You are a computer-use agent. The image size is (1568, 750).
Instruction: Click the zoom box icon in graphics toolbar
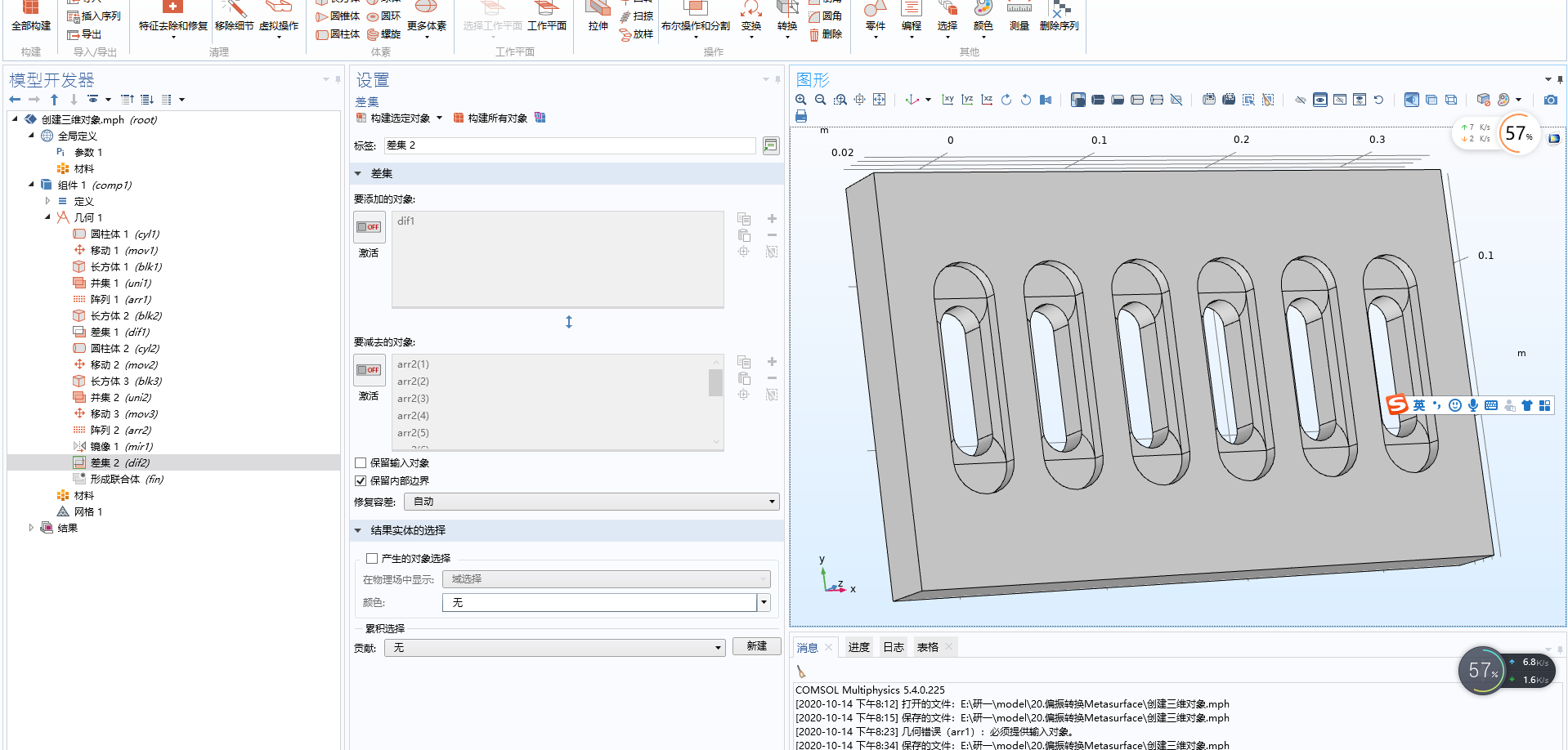[840, 100]
